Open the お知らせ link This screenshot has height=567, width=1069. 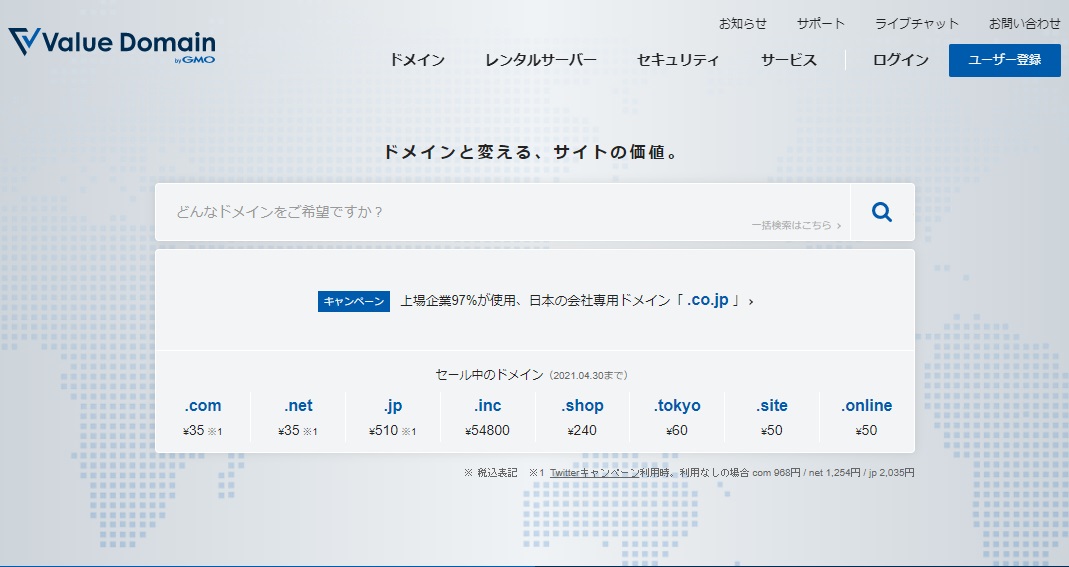[742, 23]
